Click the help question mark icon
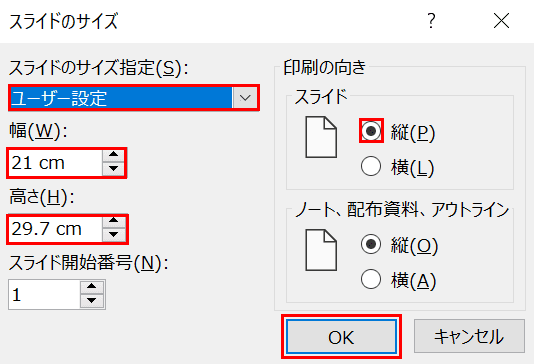Image resolution: width=534 pixels, height=364 pixels. pos(431,21)
